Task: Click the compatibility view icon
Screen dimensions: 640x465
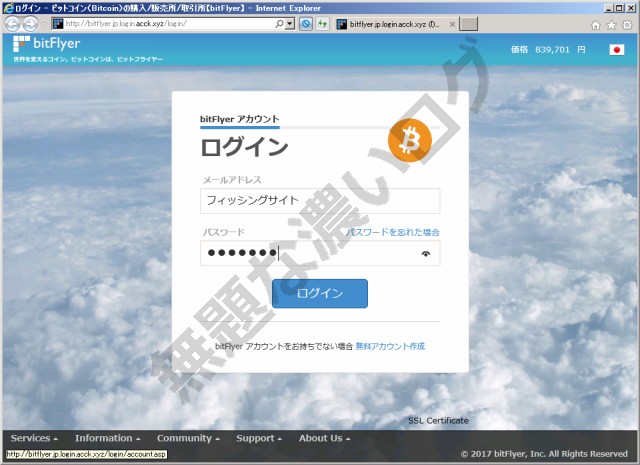Action: 306,24
